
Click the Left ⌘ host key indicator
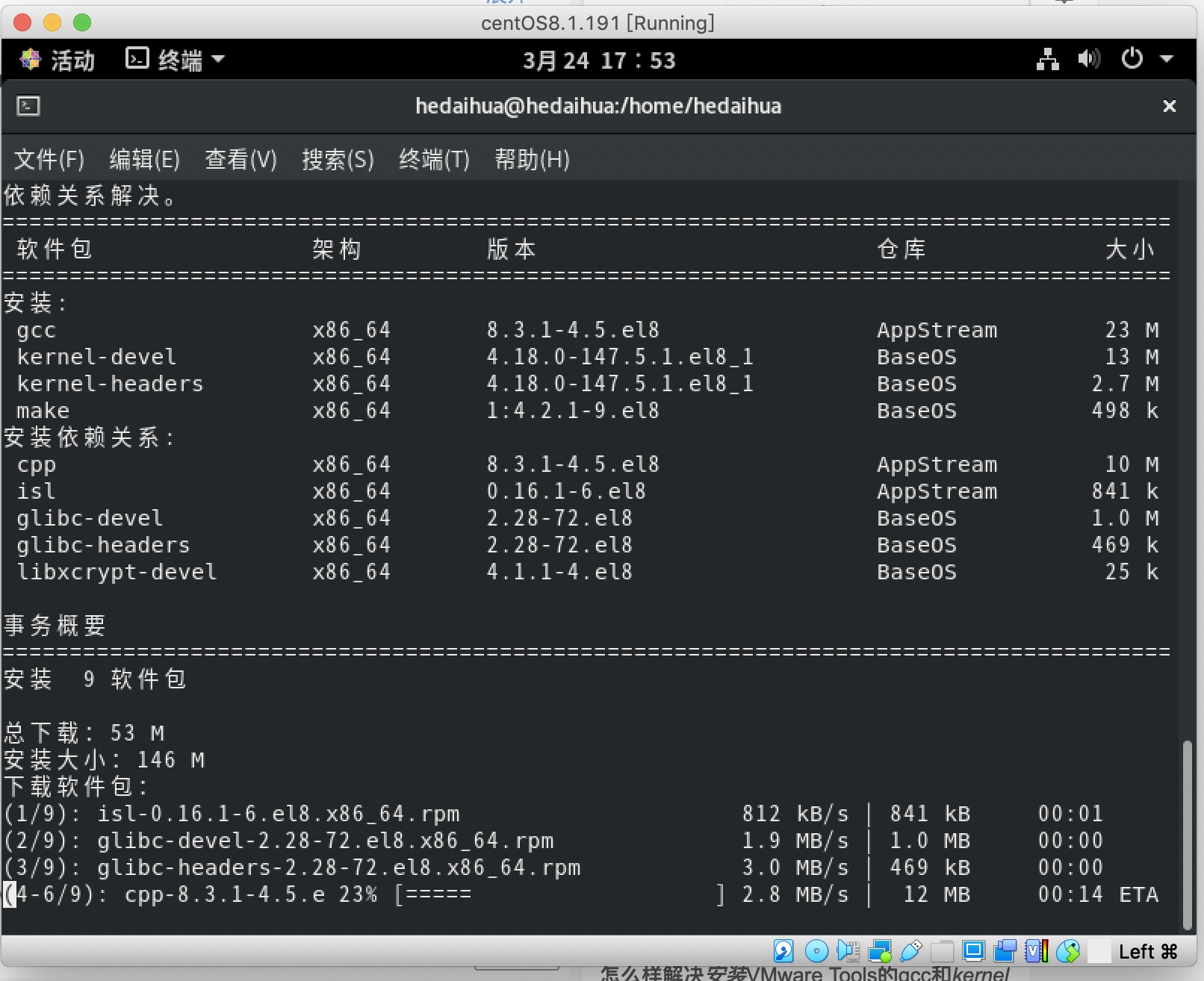click(x=1148, y=951)
